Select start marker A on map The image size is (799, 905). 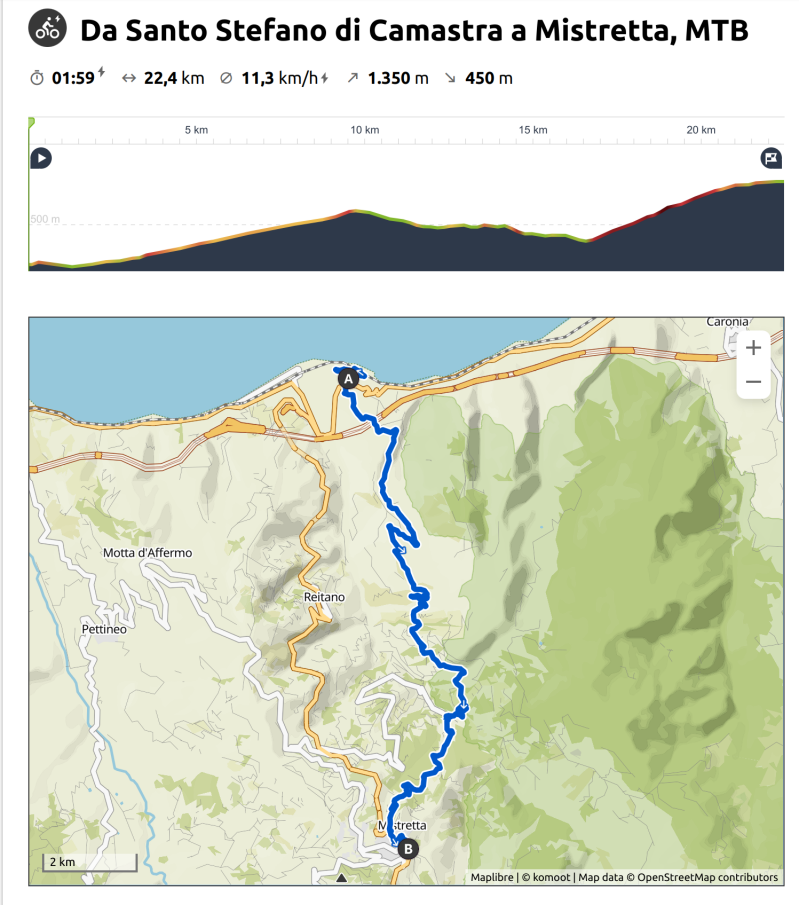click(348, 378)
